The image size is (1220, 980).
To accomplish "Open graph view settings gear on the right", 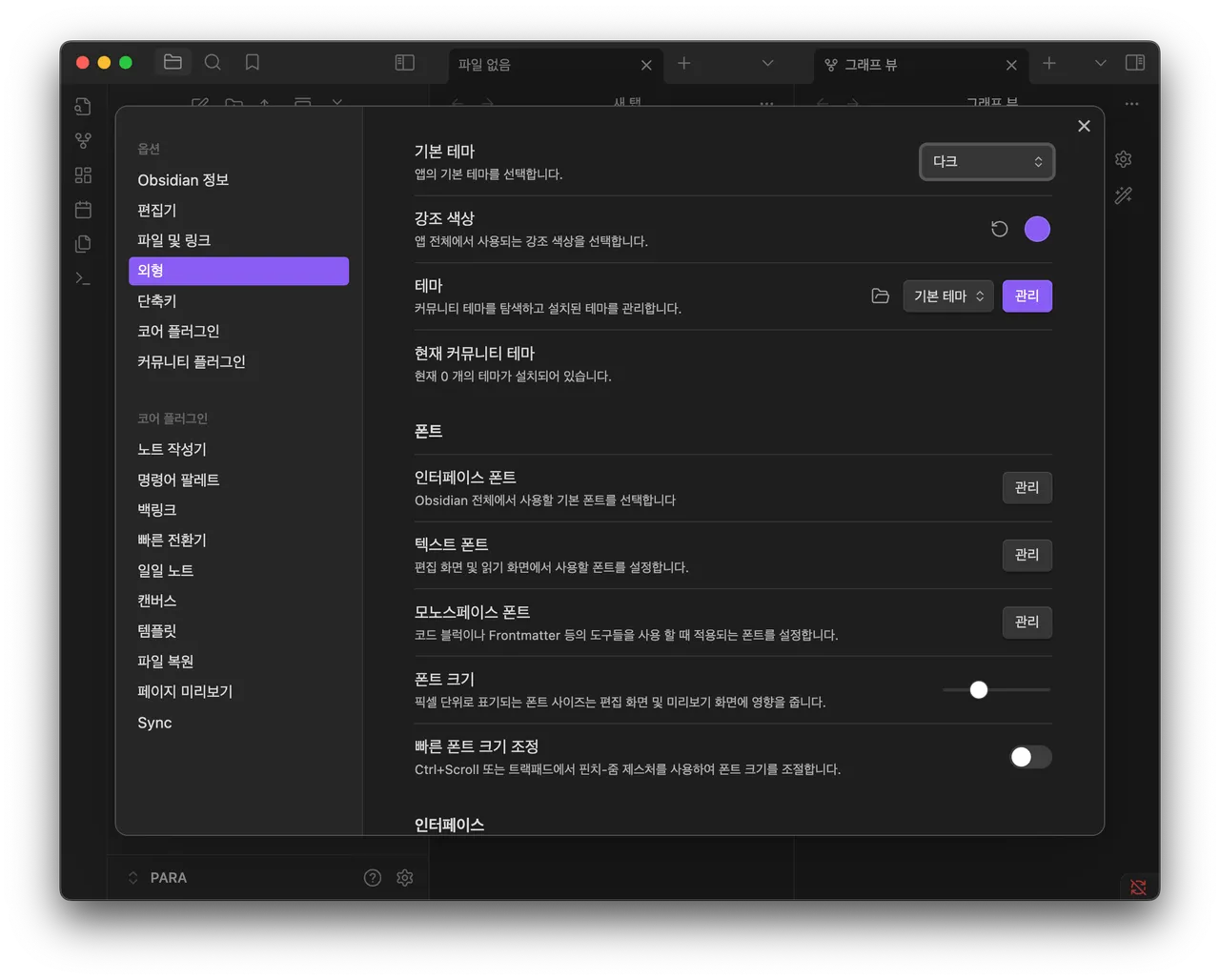I will [1123, 159].
